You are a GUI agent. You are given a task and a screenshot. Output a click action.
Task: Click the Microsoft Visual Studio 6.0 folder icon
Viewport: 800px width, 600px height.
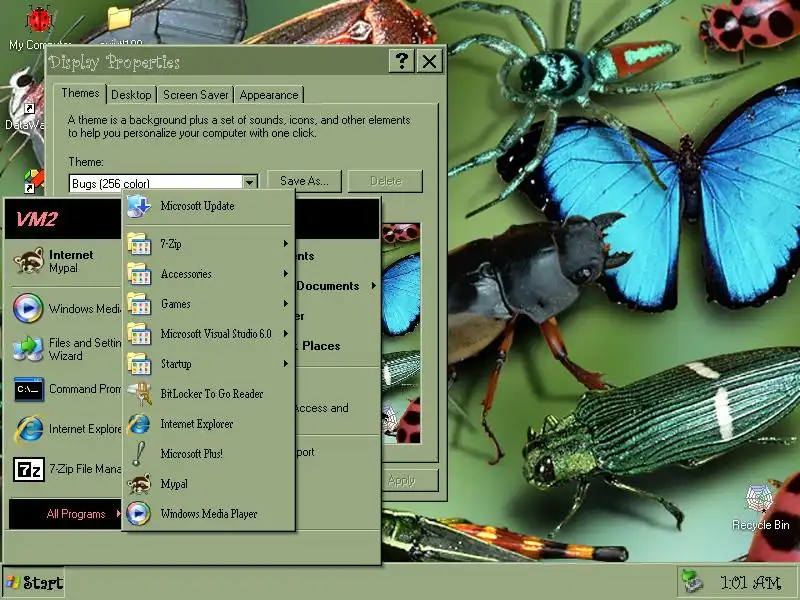pos(139,334)
